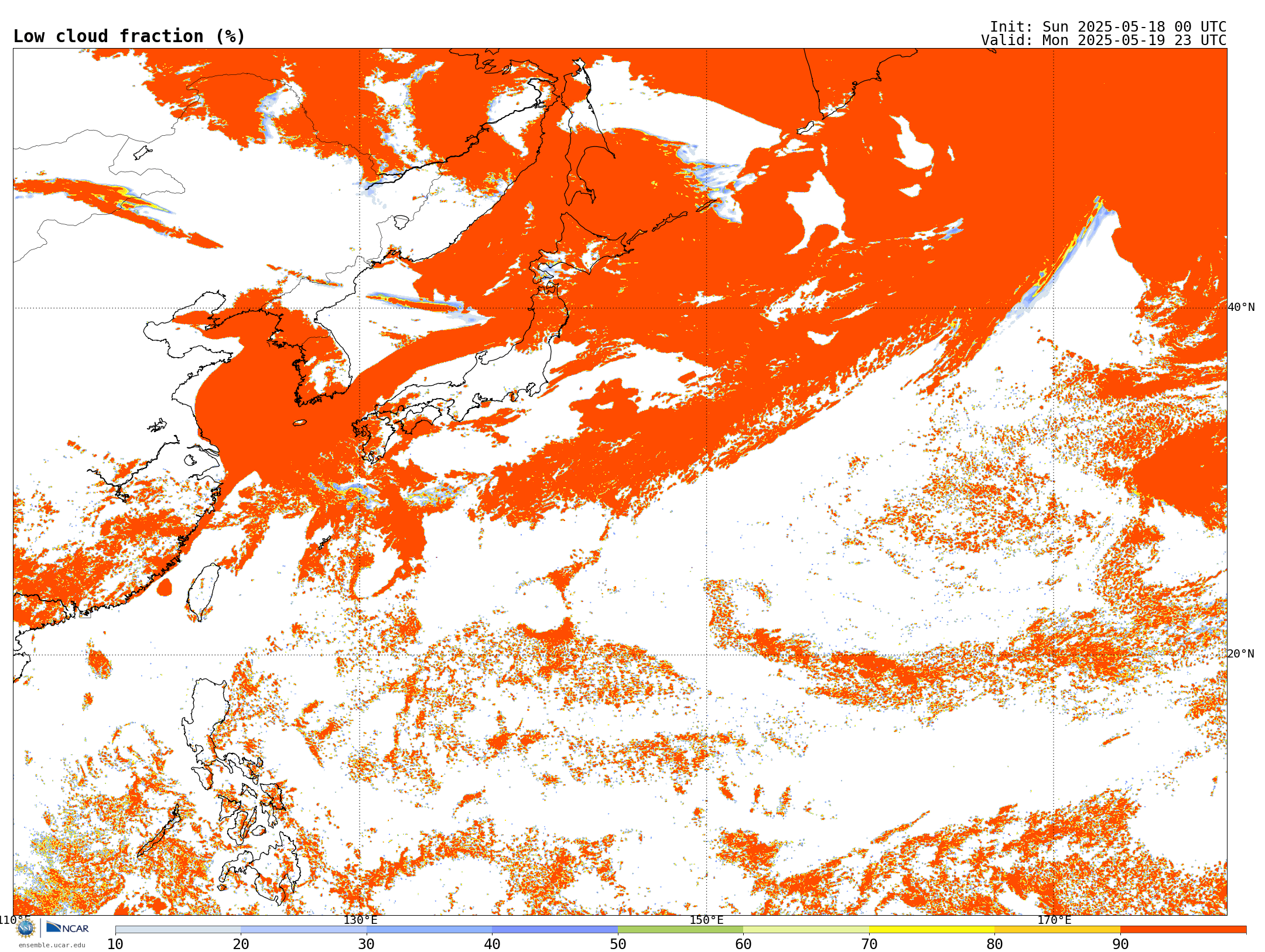Click the 80–90 gold colorbar segment
This screenshot has width=1265, height=952.
(x=1057, y=930)
